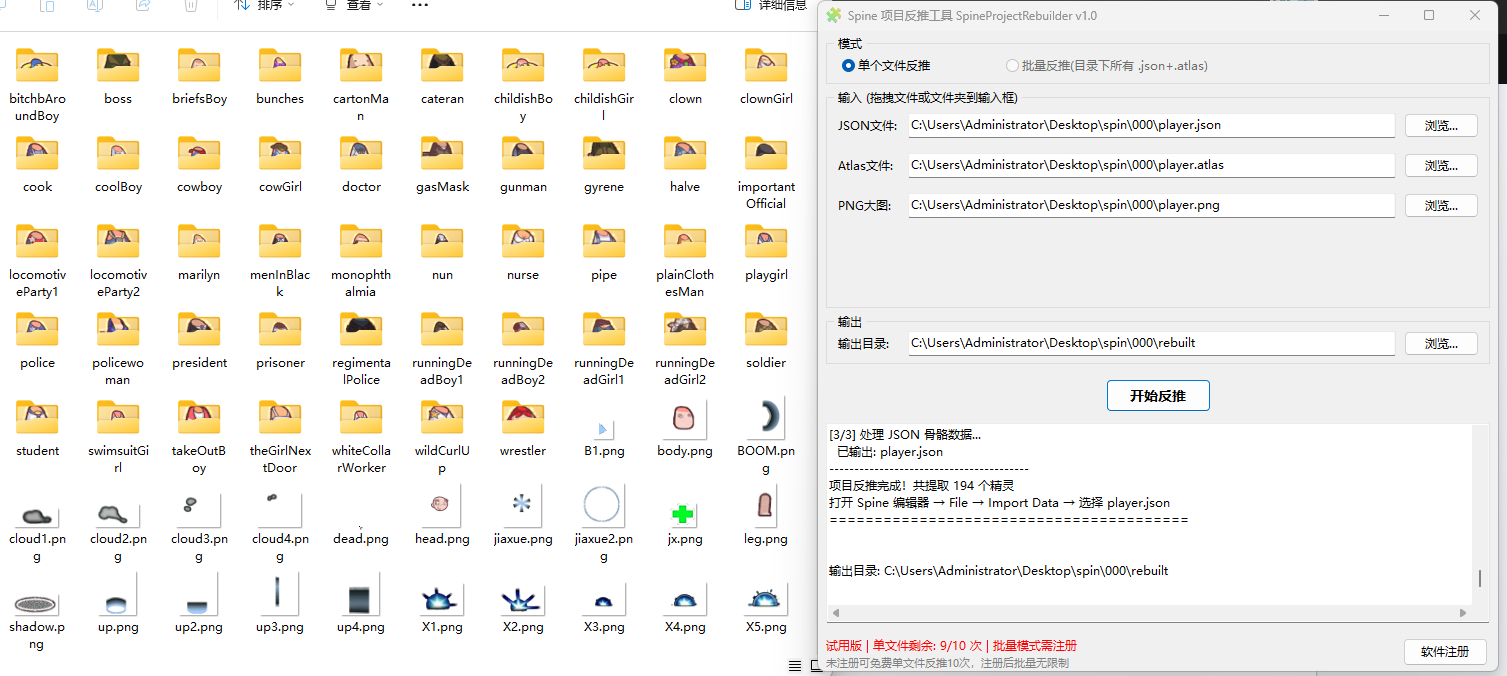Screen dimensions: 1507x676
Task: Click the log panel vertical scrollbar thumb
Action: coord(1481,579)
